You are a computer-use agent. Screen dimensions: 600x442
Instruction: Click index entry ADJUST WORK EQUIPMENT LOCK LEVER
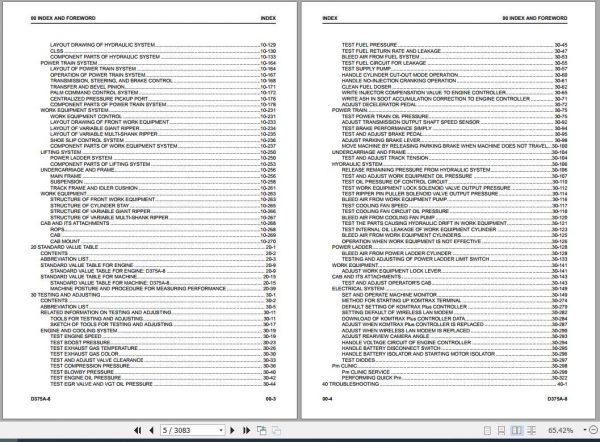point(391,271)
